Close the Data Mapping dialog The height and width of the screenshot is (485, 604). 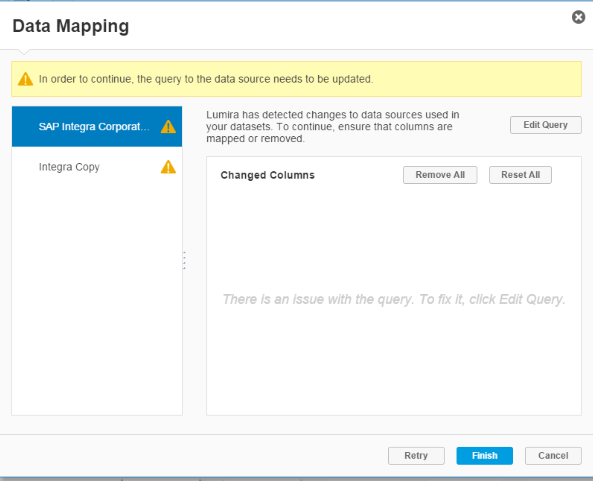(578, 17)
